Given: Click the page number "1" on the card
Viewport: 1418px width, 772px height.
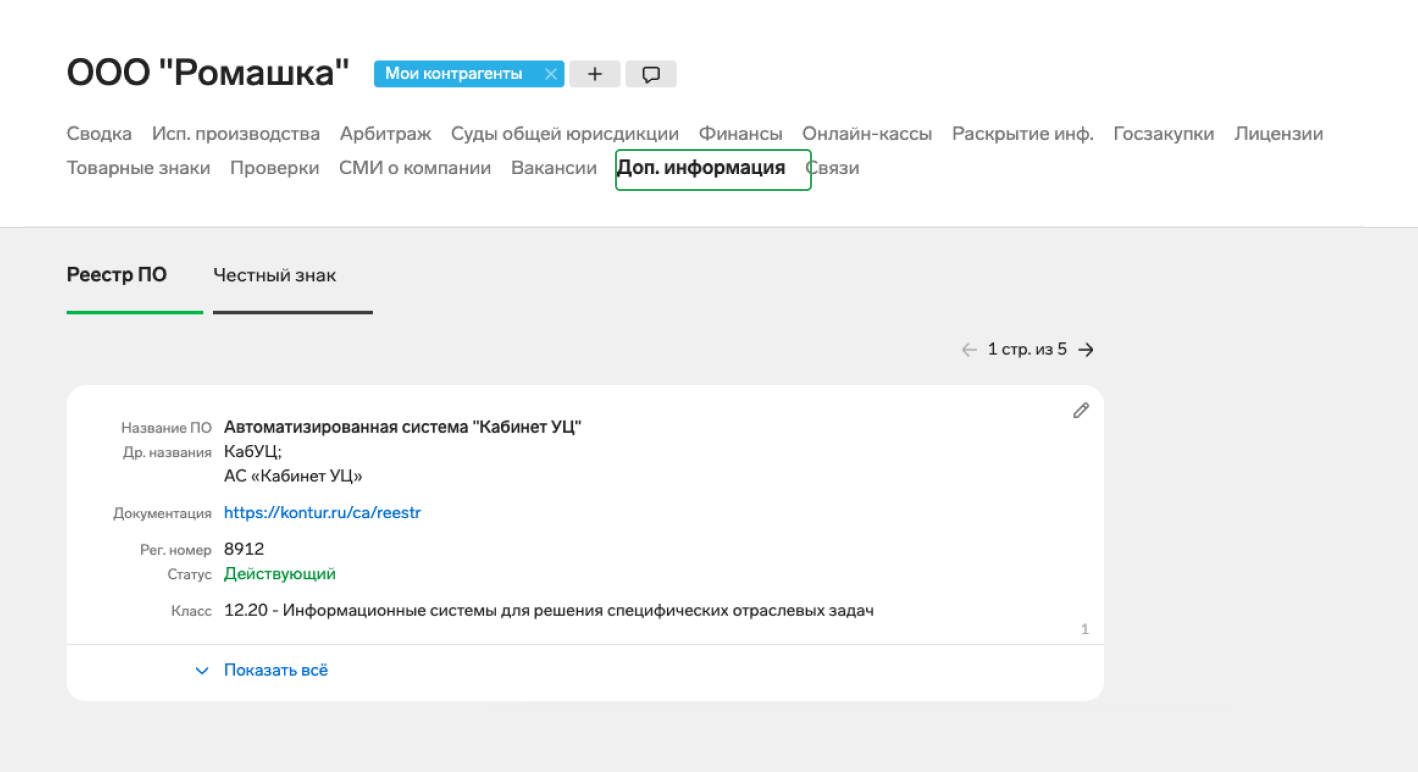Looking at the screenshot, I should pyautogui.click(x=1084, y=629).
